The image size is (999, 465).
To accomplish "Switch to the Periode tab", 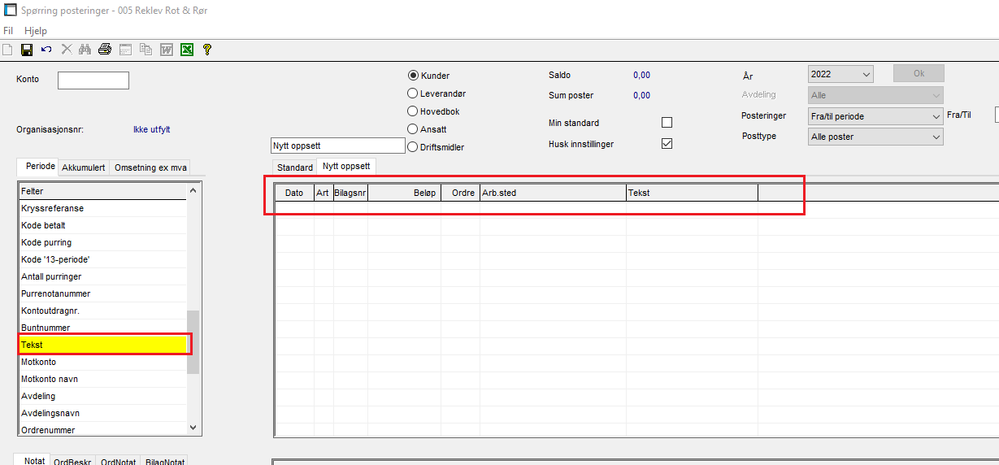I will (x=38, y=167).
